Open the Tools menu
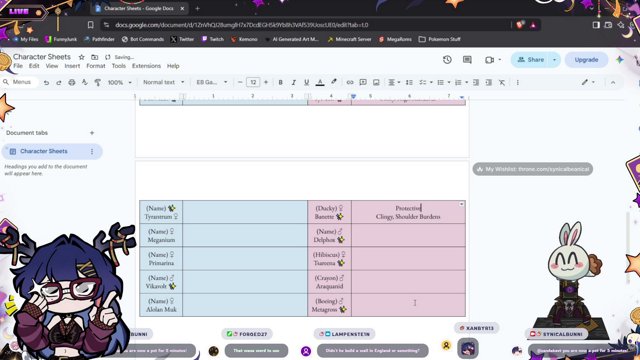The height and width of the screenshot is (360, 640). click(x=119, y=66)
